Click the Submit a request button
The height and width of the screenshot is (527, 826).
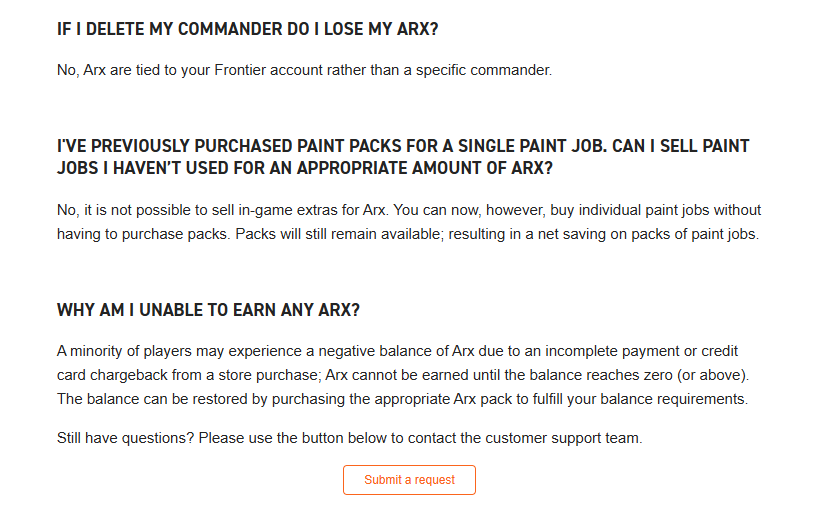pos(409,480)
